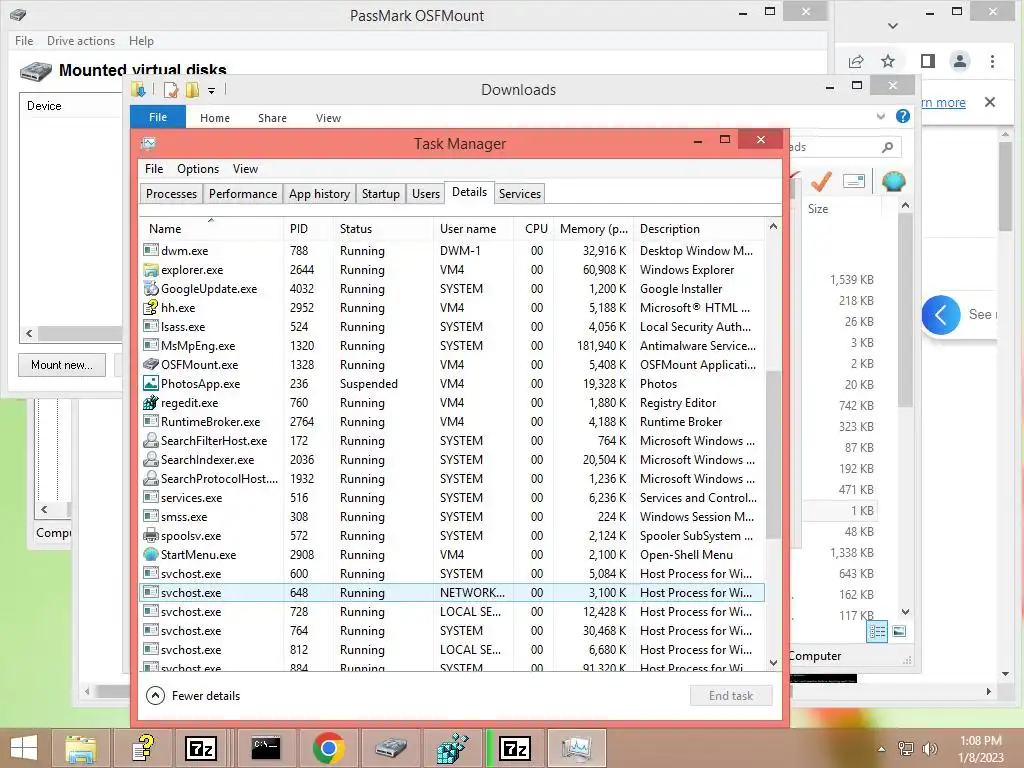Click Chrome bookmark star icon

(888, 61)
